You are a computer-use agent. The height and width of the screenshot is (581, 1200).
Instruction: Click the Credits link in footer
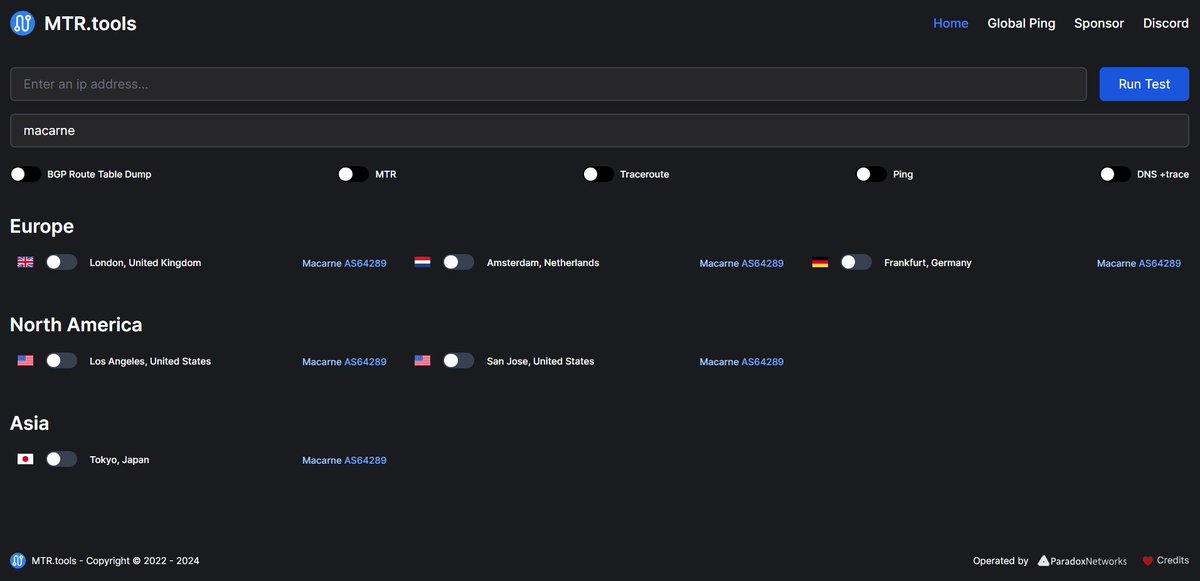tap(1173, 561)
